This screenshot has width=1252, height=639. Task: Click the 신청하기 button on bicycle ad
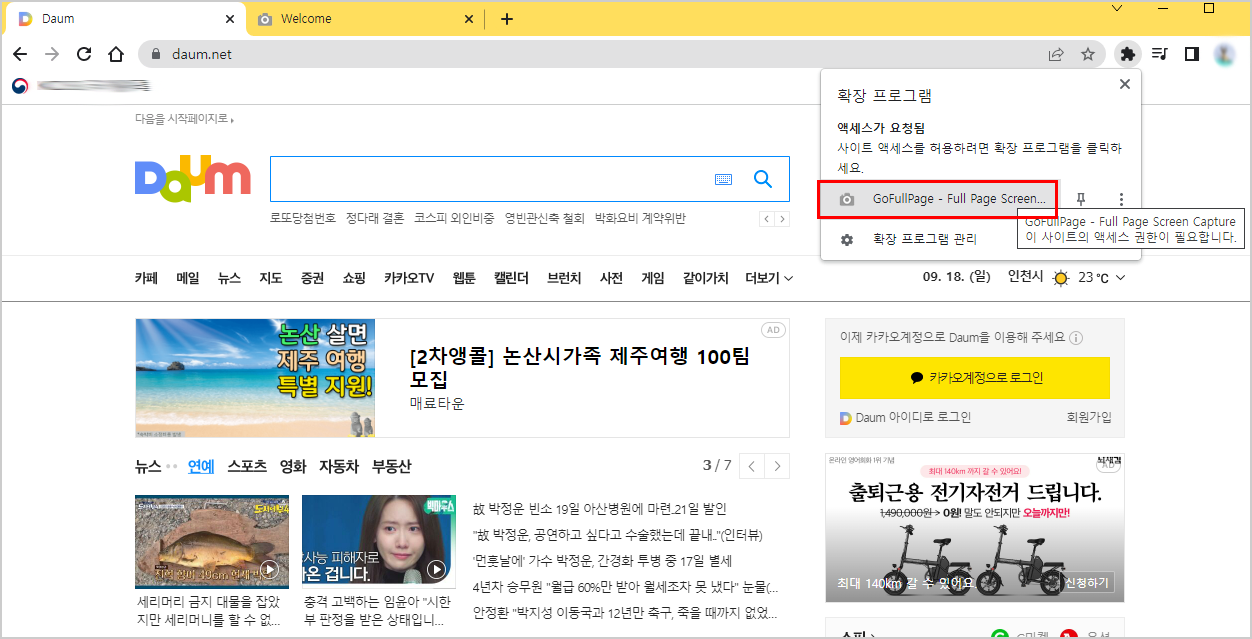point(1087,583)
